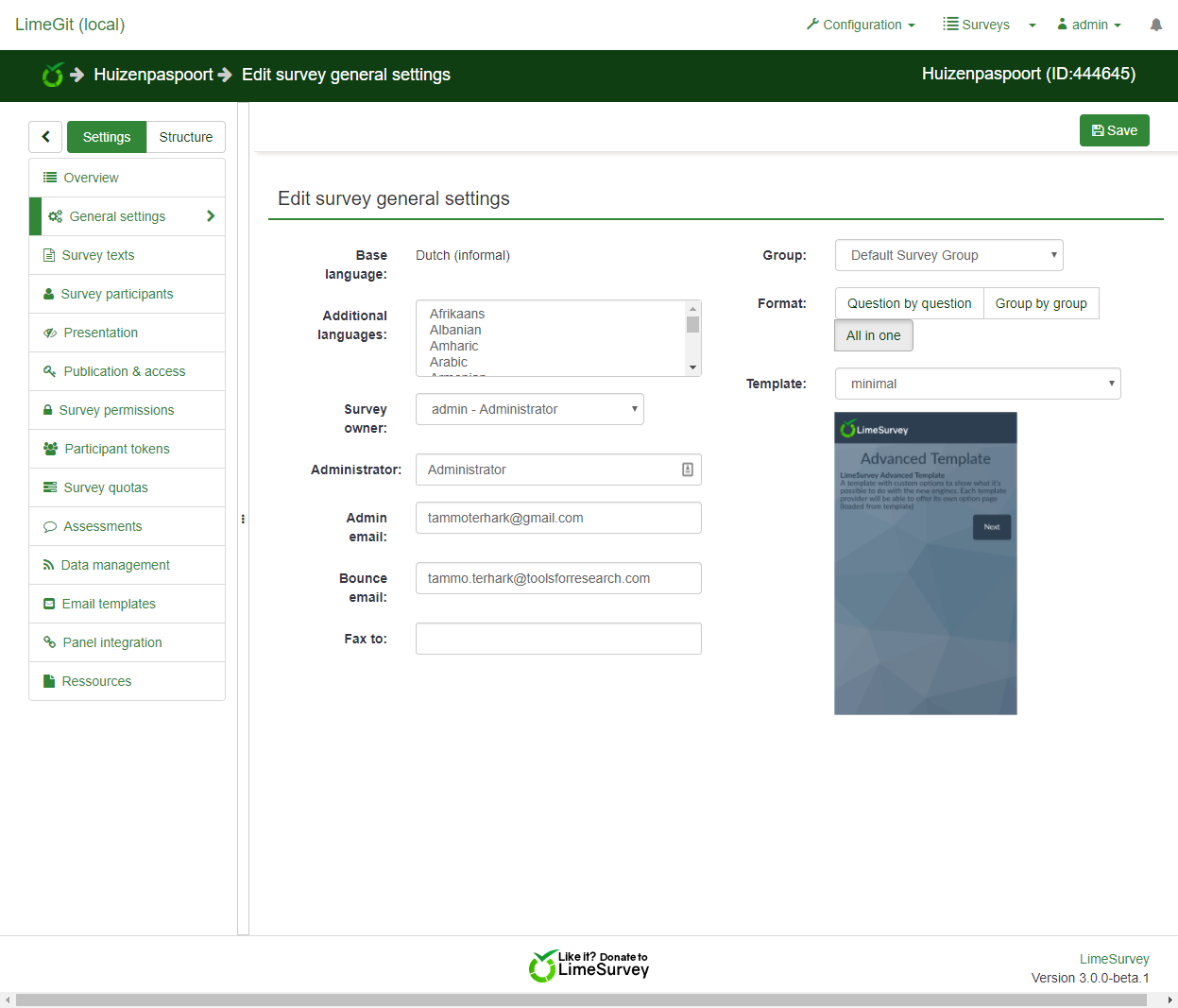
Task: Open the Data management section
Action: [x=115, y=565]
